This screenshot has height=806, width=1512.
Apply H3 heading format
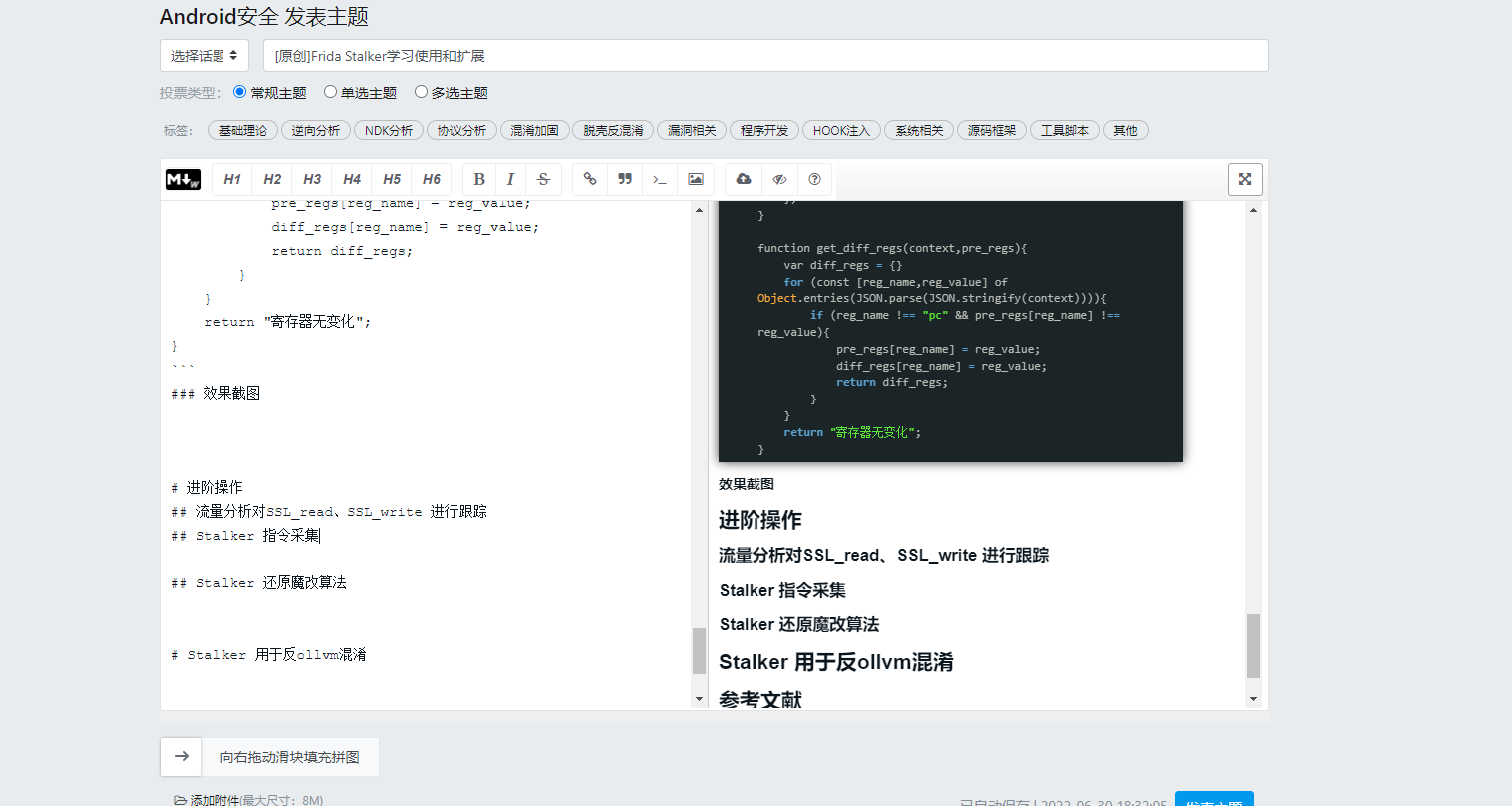pyautogui.click(x=312, y=179)
